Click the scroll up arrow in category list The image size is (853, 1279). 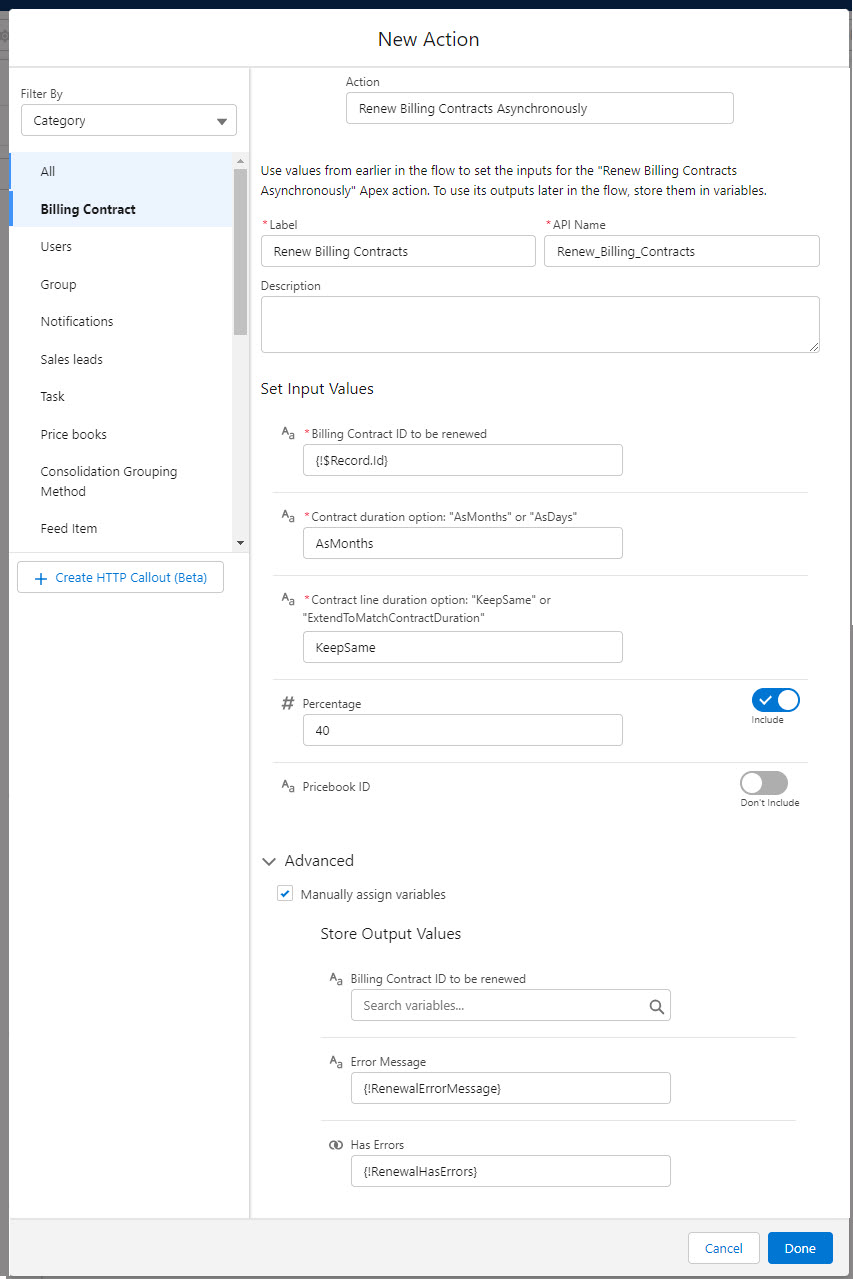(x=240, y=161)
